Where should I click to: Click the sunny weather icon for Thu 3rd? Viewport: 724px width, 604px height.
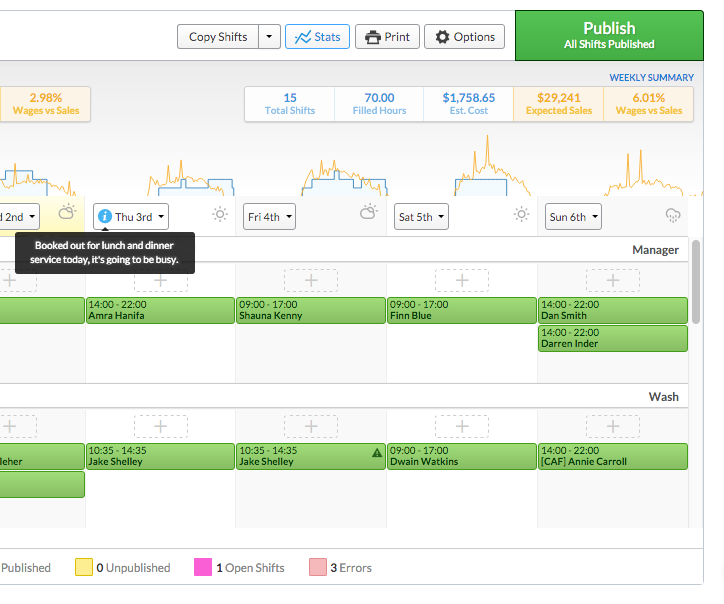(x=220, y=215)
